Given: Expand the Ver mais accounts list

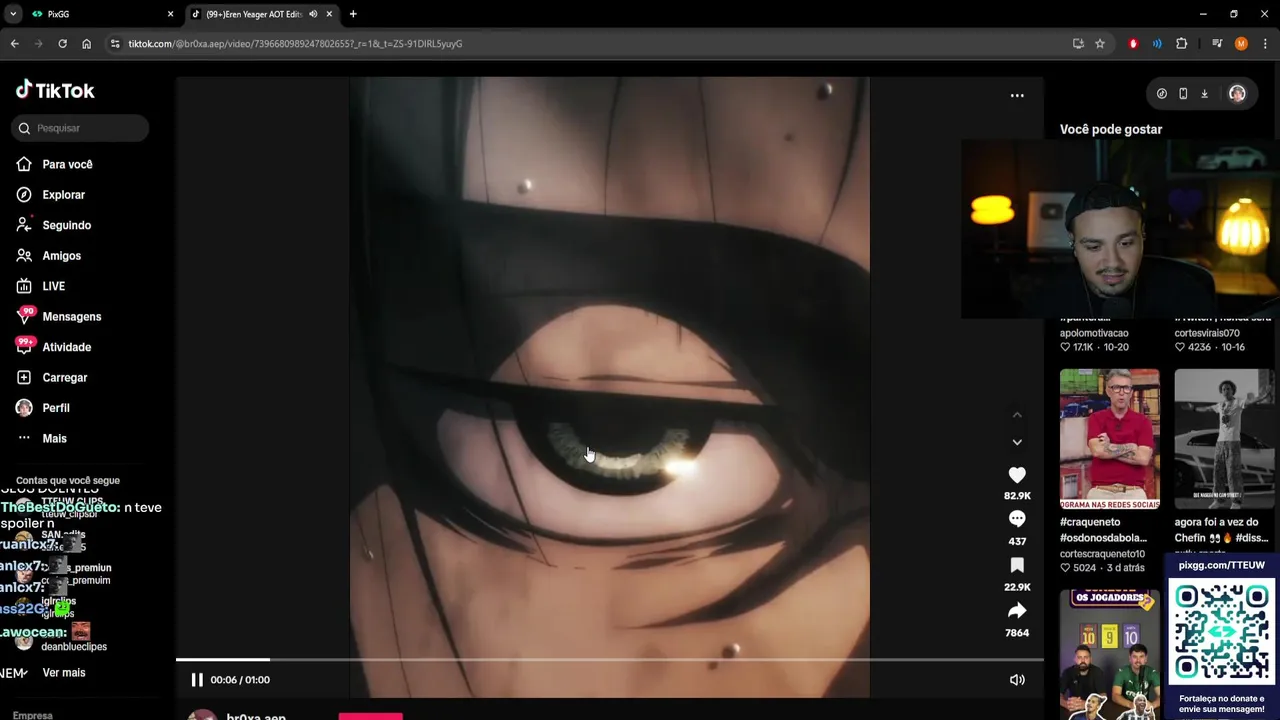Looking at the screenshot, I should tap(64, 673).
